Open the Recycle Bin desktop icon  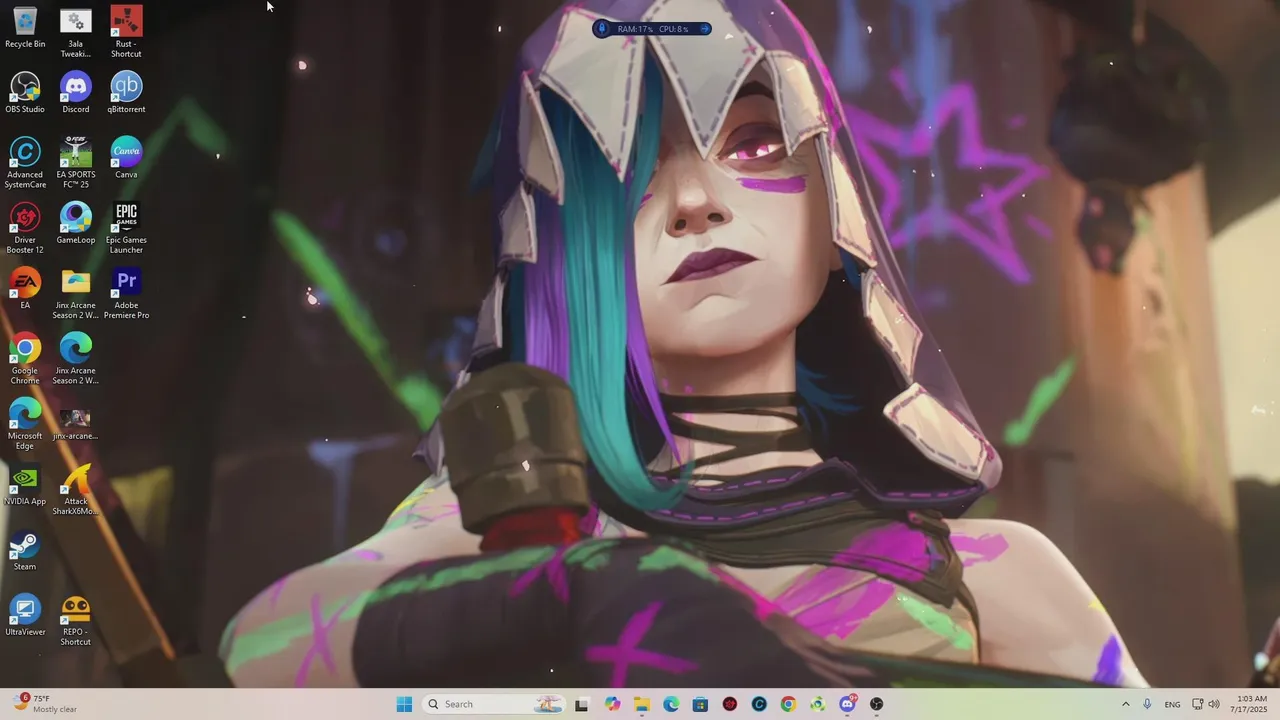coord(25,28)
